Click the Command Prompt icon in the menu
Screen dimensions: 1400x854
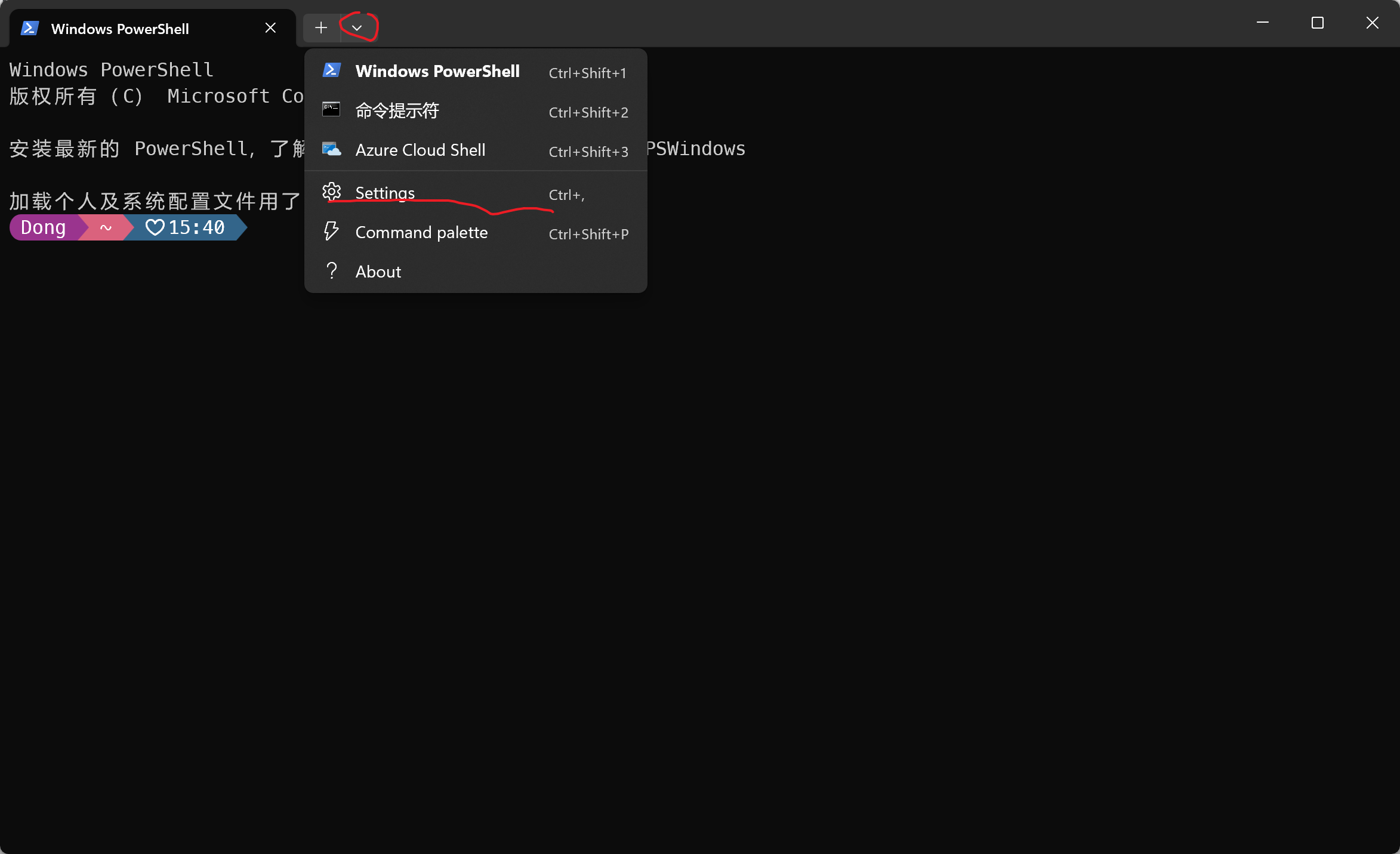(331, 110)
